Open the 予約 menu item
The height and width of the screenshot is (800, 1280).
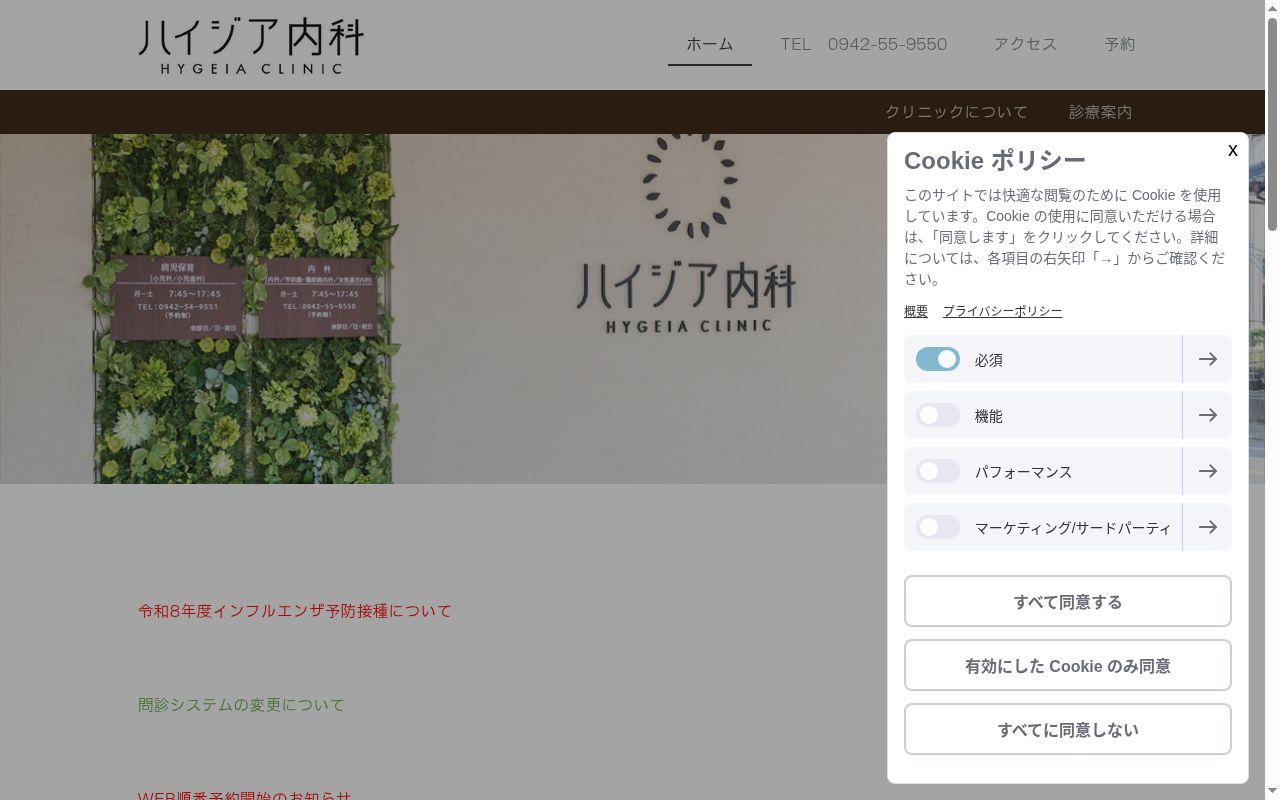(x=1120, y=44)
